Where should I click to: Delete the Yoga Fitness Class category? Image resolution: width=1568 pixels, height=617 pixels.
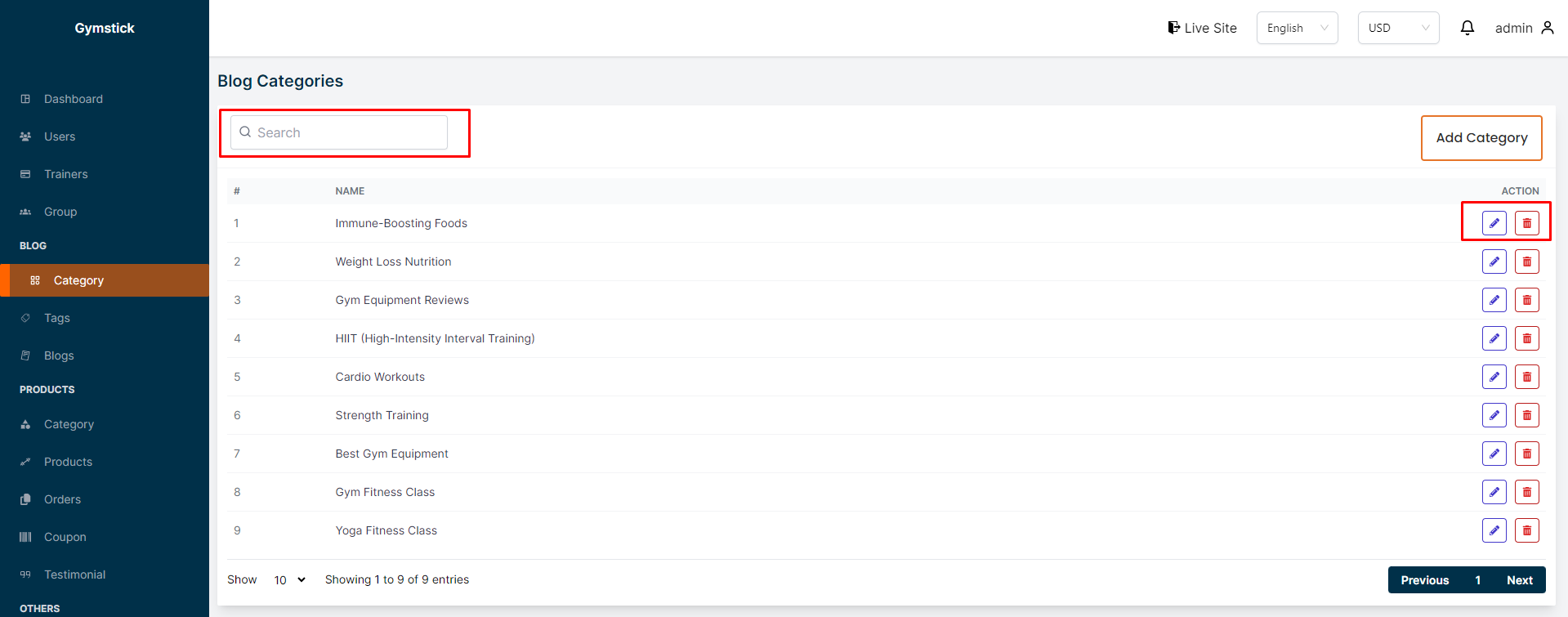coord(1526,530)
